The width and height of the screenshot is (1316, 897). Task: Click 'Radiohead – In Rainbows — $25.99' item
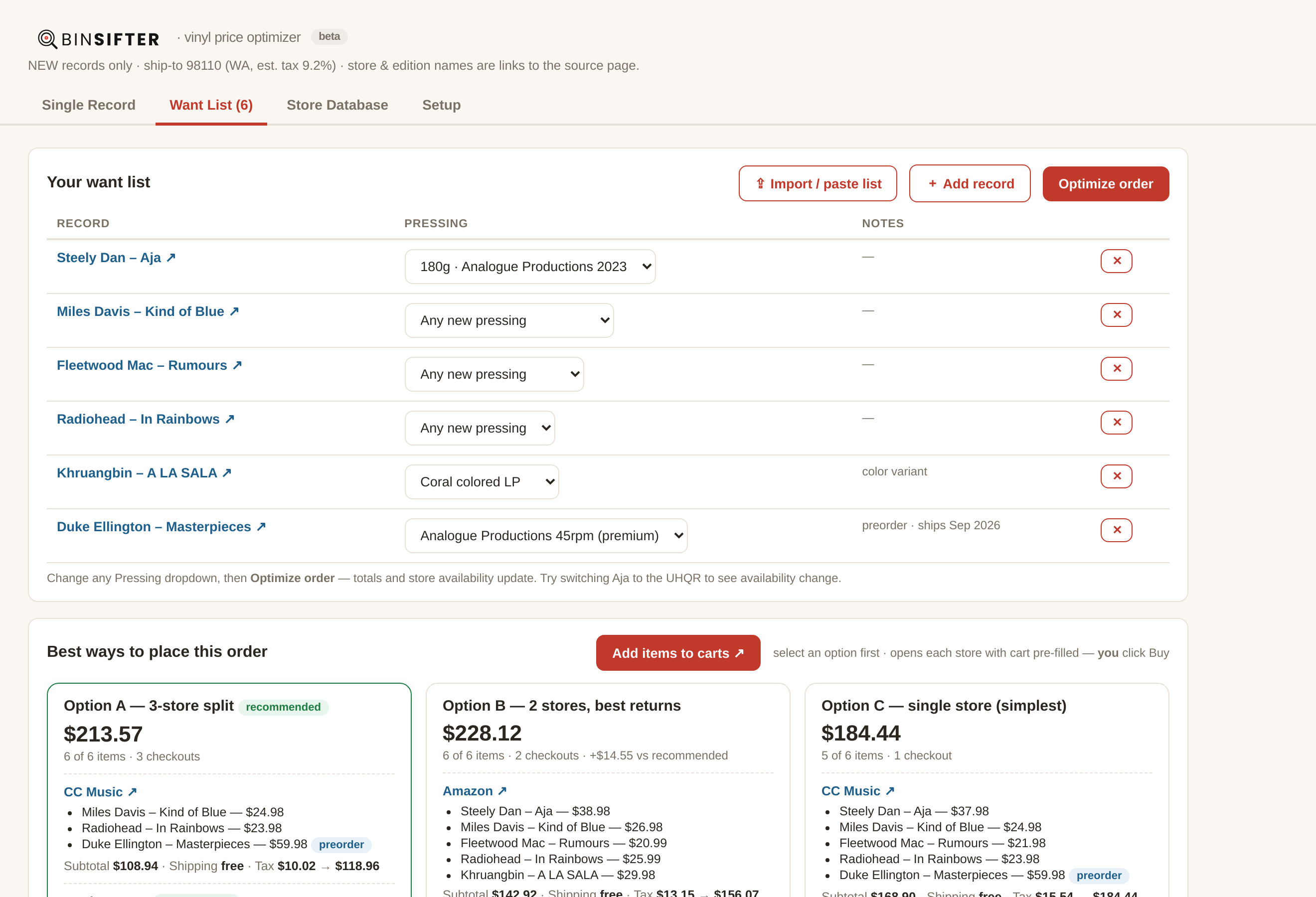point(561,859)
